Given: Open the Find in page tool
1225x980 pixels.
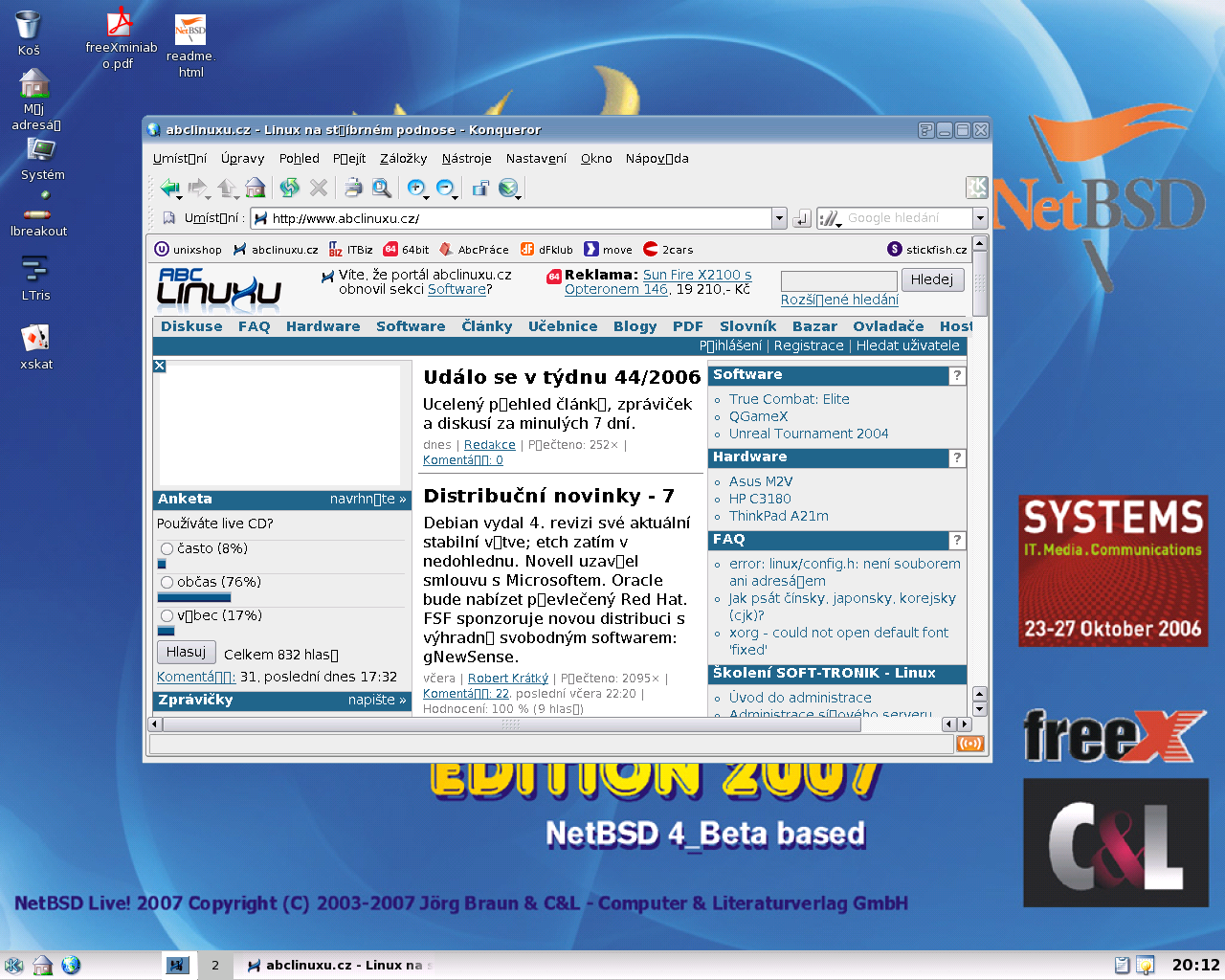Looking at the screenshot, I should point(382,188).
